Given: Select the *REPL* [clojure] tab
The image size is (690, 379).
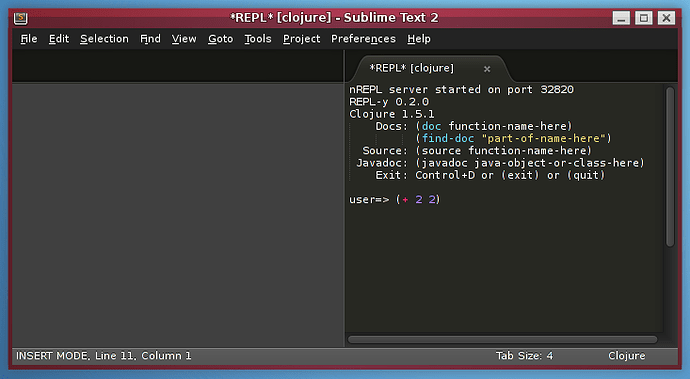Looking at the screenshot, I should coord(411,69).
